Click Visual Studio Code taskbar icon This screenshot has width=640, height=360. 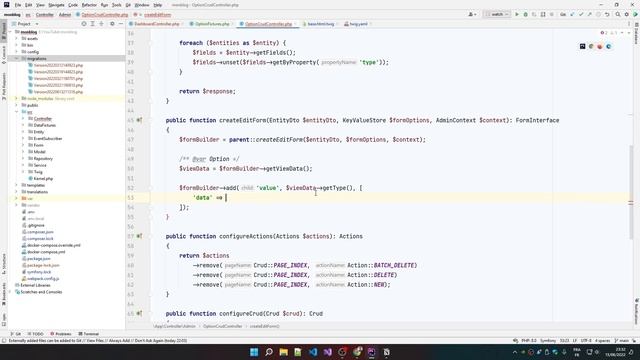pyautogui.click(x=313, y=352)
